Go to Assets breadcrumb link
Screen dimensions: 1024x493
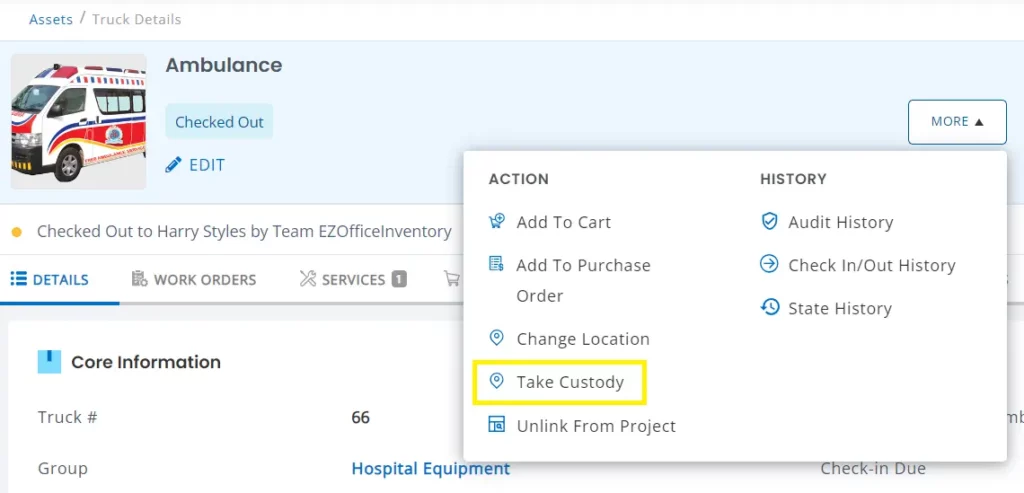pyautogui.click(x=51, y=19)
